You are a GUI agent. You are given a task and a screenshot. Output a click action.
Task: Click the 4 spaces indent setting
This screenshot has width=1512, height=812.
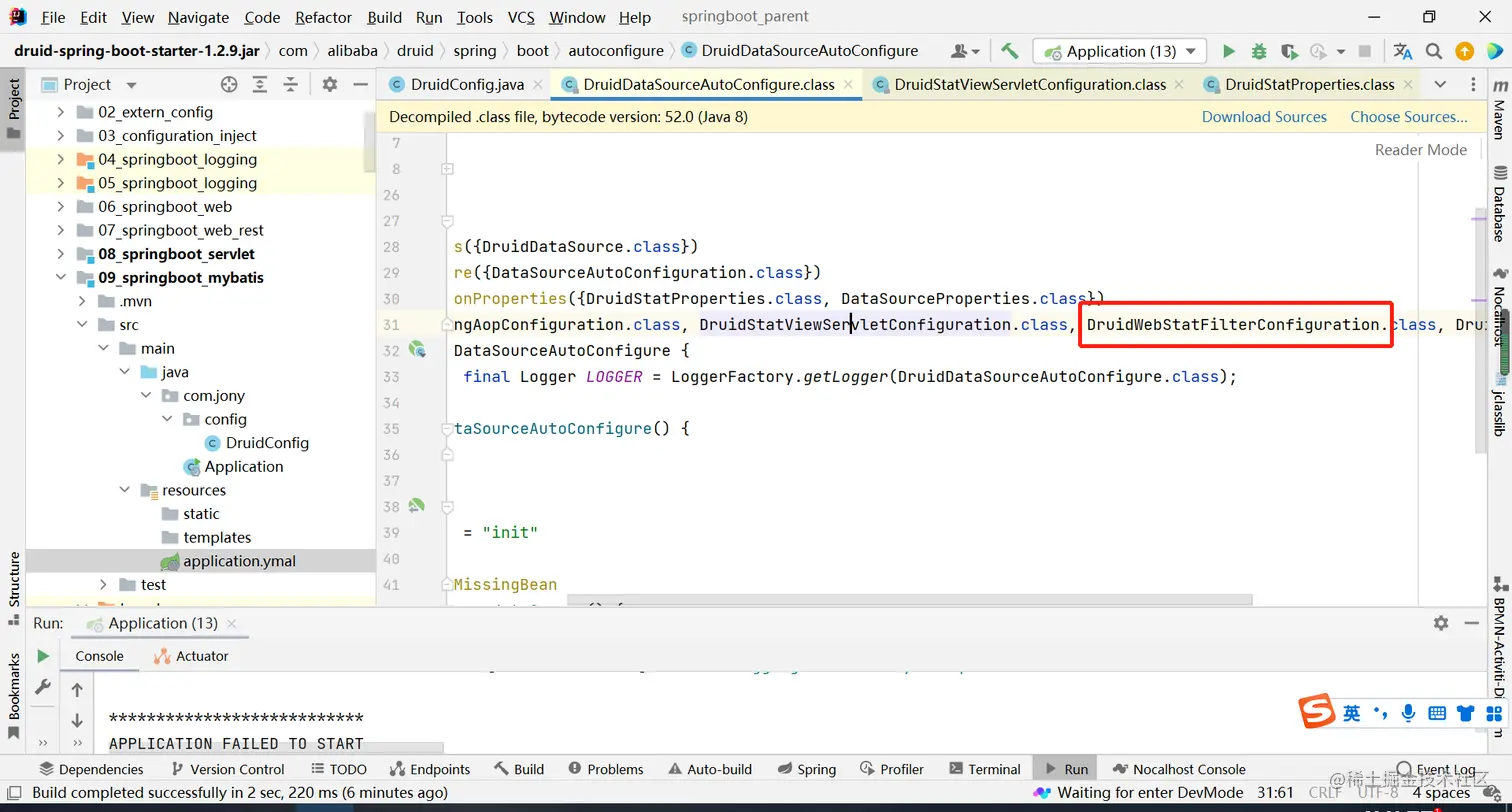coord(1441,793)
